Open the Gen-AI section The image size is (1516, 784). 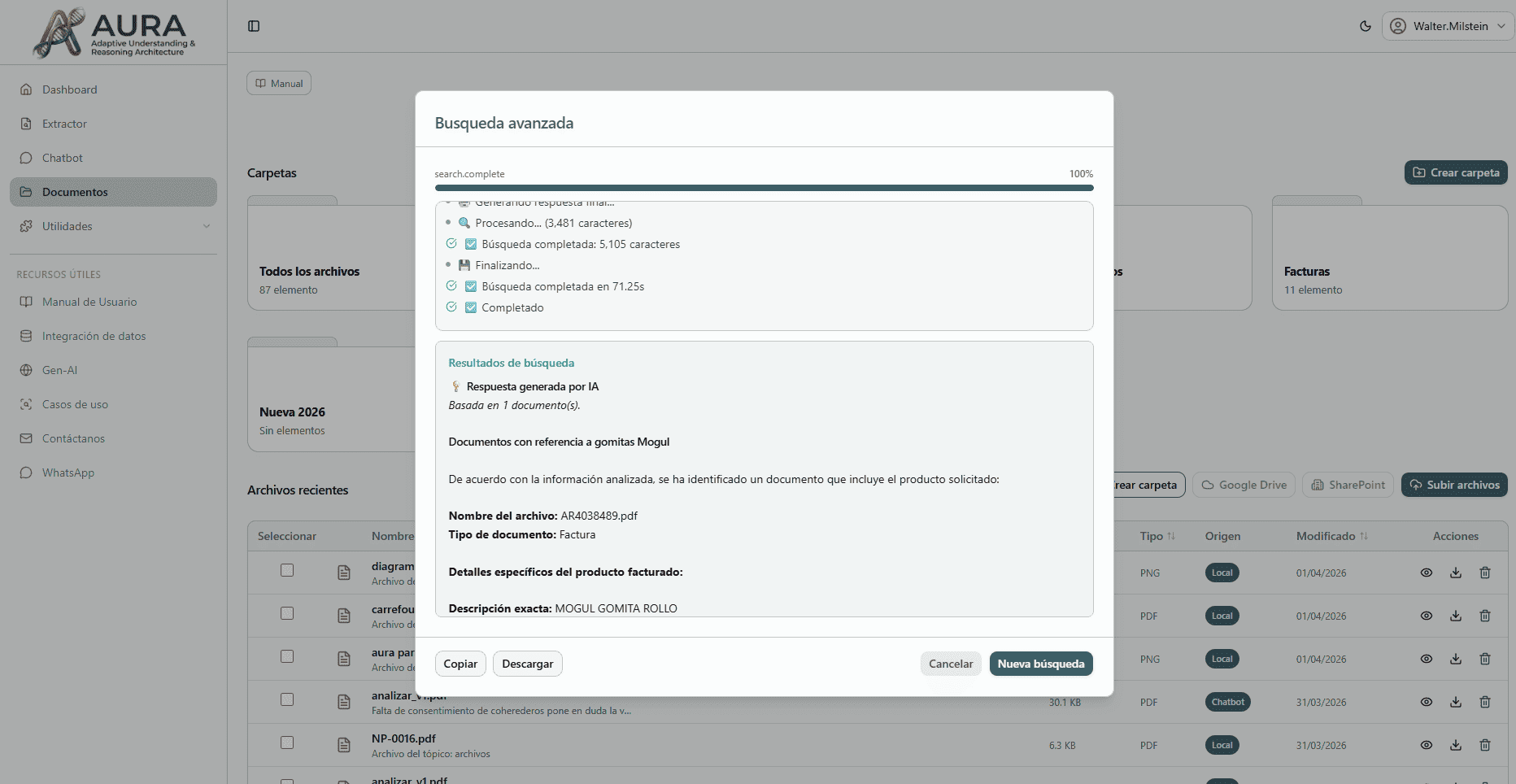point(58,370)
